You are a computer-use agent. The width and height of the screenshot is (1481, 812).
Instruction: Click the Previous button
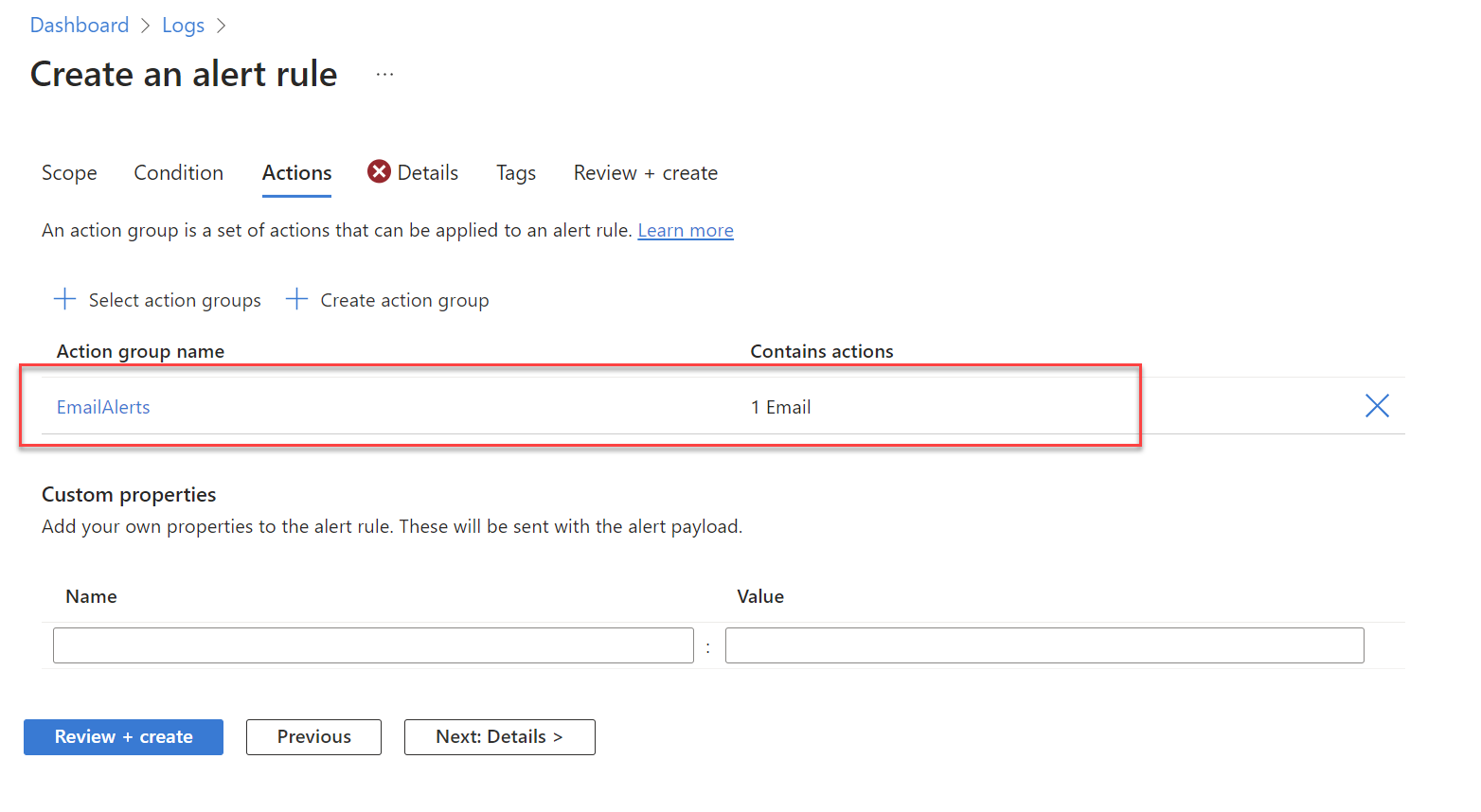[313, 737]
